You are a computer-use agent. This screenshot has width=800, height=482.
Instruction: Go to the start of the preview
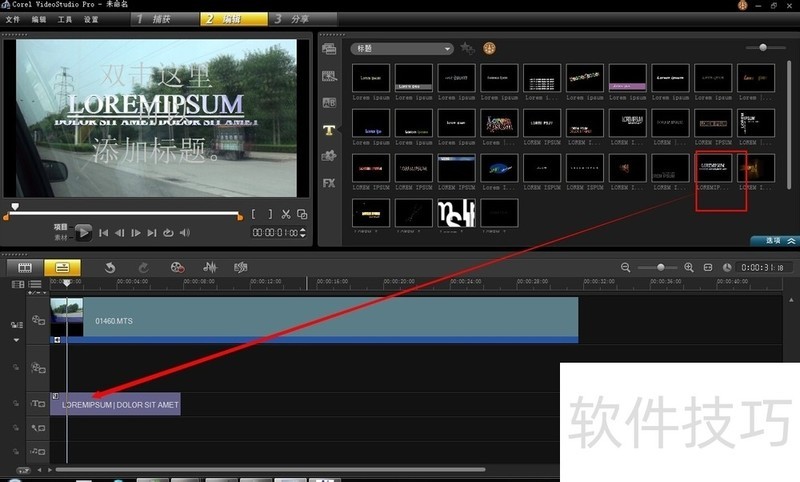[103, 233]
